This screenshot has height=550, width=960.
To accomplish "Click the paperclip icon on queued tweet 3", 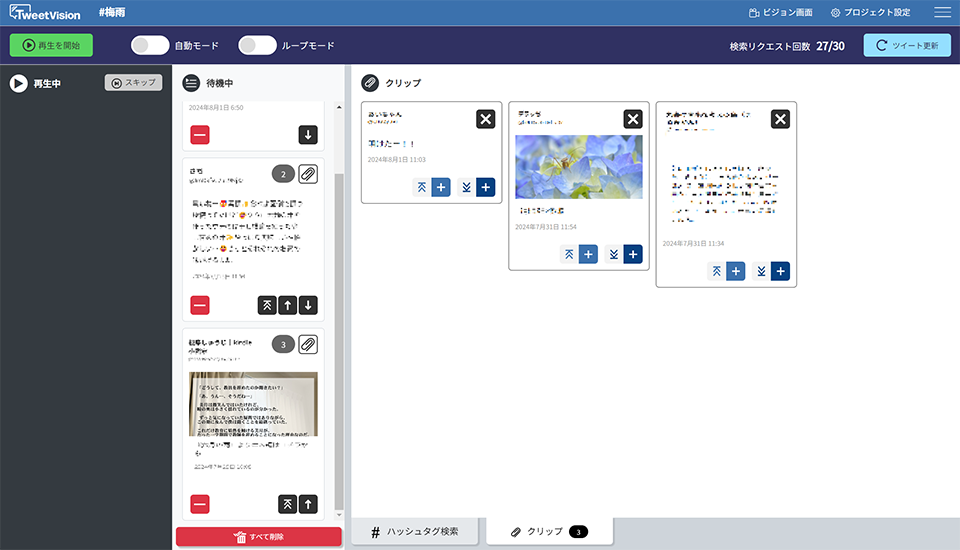I will point(308,344).
